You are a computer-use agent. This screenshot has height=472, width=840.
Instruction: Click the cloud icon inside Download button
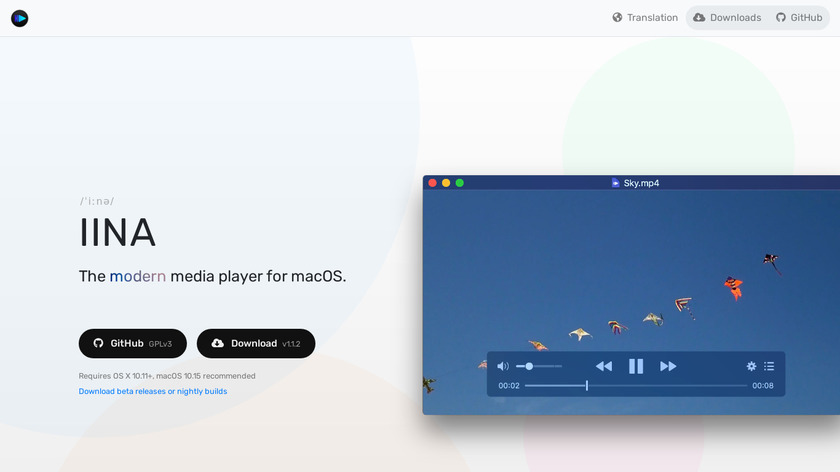218,343
